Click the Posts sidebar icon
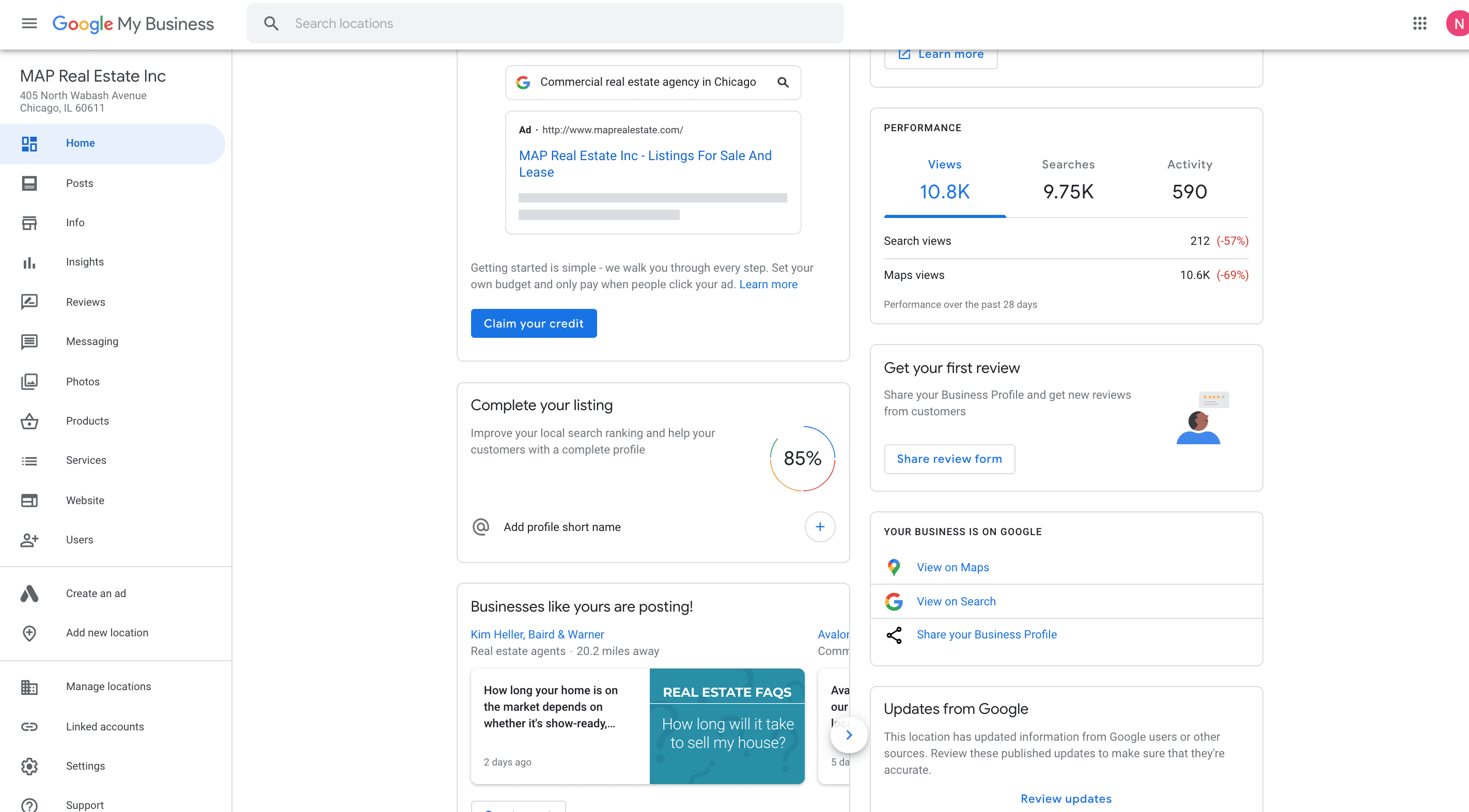The width and height of the screenshot is (1469, 812). click(29, 183)
